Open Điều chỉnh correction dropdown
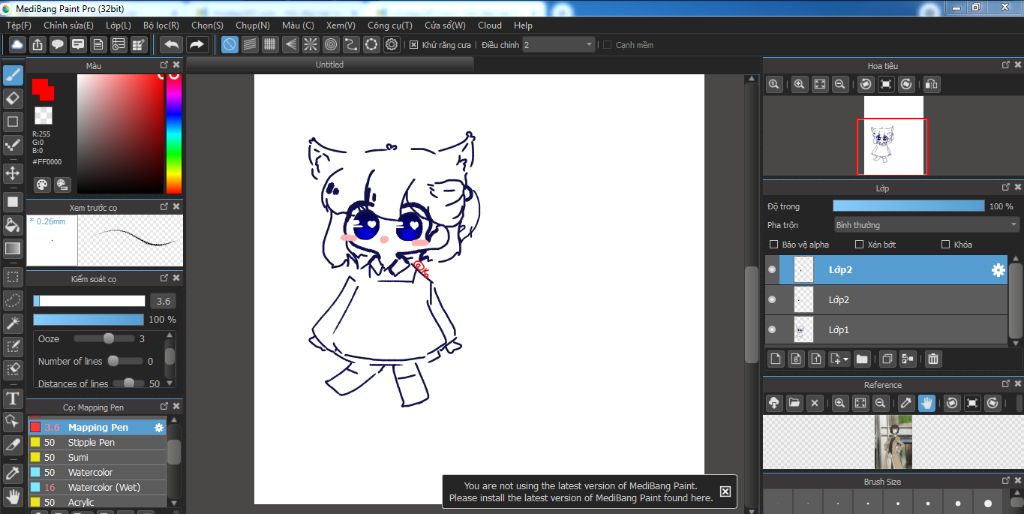1024x514 pixels. coord(559,45)
